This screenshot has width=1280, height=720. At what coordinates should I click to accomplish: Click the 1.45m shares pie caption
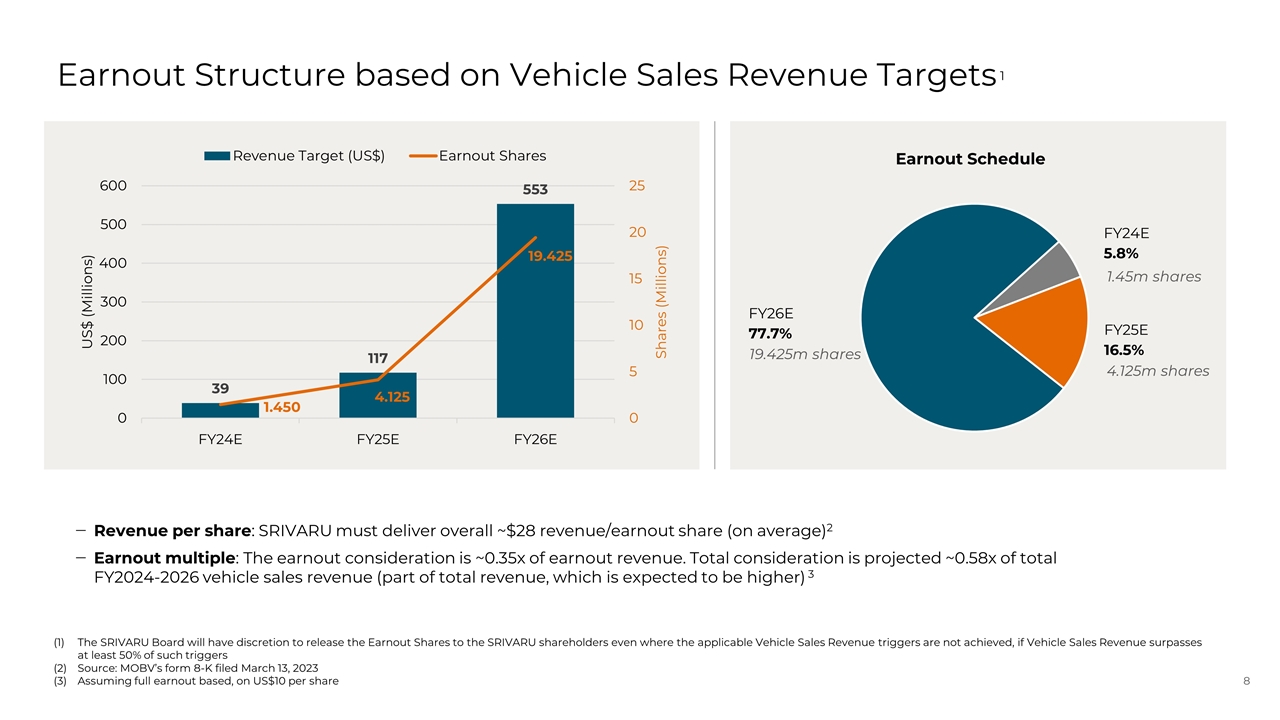[x=1153, y=276]
